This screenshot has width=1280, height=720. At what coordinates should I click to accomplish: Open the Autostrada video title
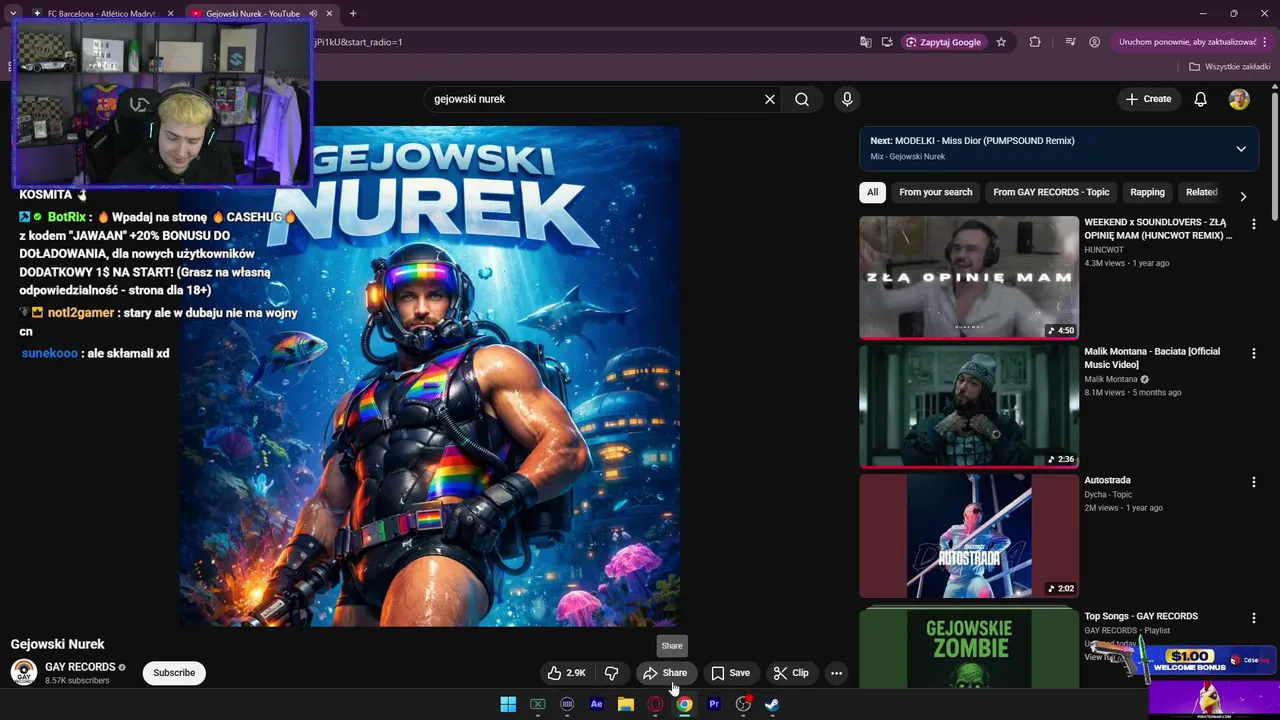(x=1108, y=480)
